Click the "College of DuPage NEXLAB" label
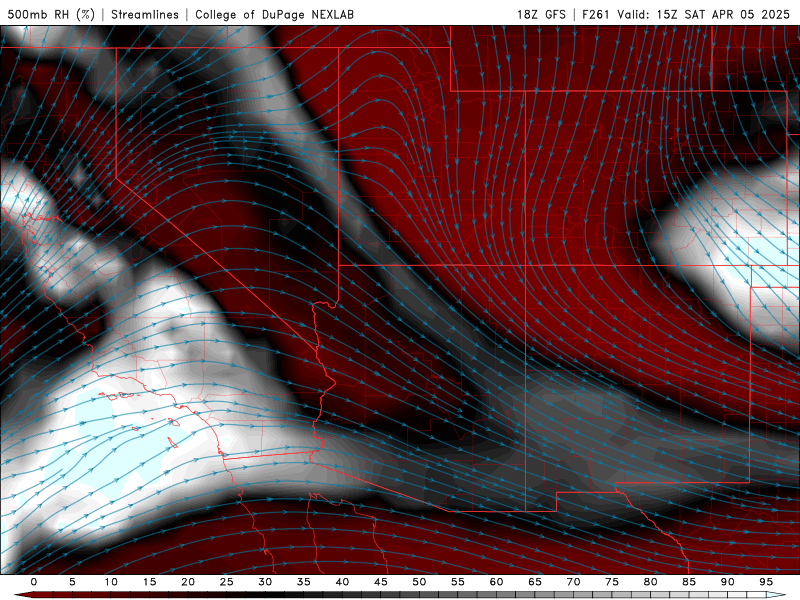 point(274,14)
